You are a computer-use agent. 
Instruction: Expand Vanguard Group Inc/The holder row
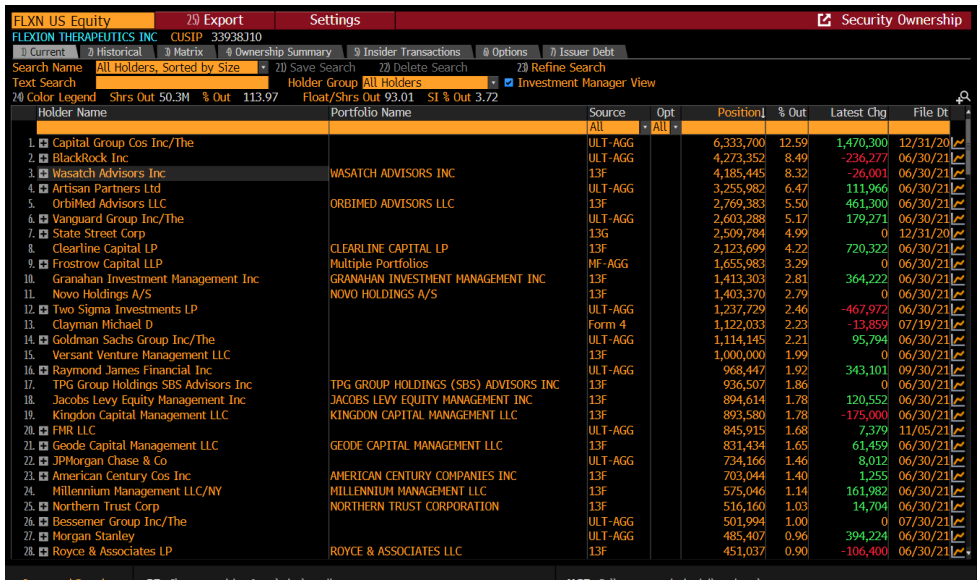click(x=44, y=219)
